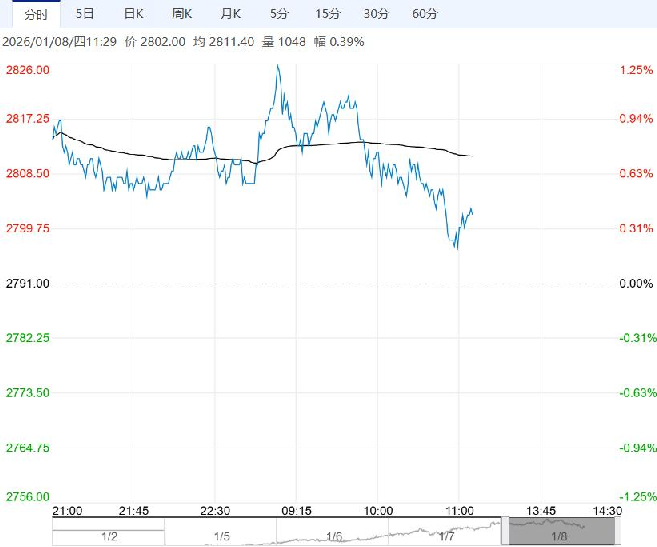
Task: Click the highest peak of blue price line
Action: 277,66
